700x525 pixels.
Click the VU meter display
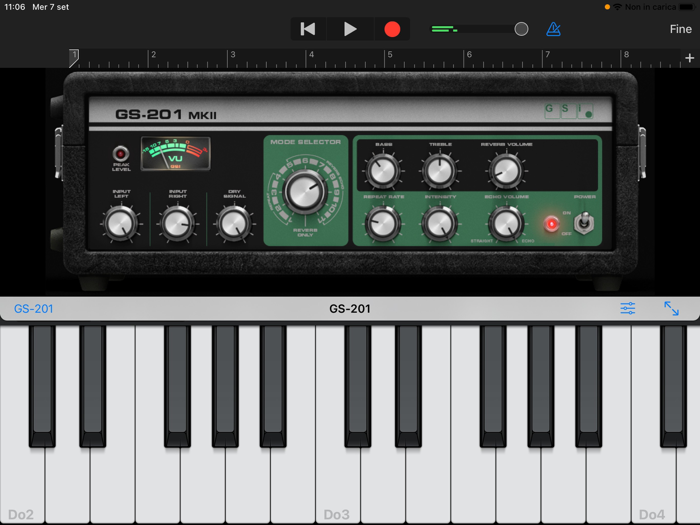tap(175, 154)
